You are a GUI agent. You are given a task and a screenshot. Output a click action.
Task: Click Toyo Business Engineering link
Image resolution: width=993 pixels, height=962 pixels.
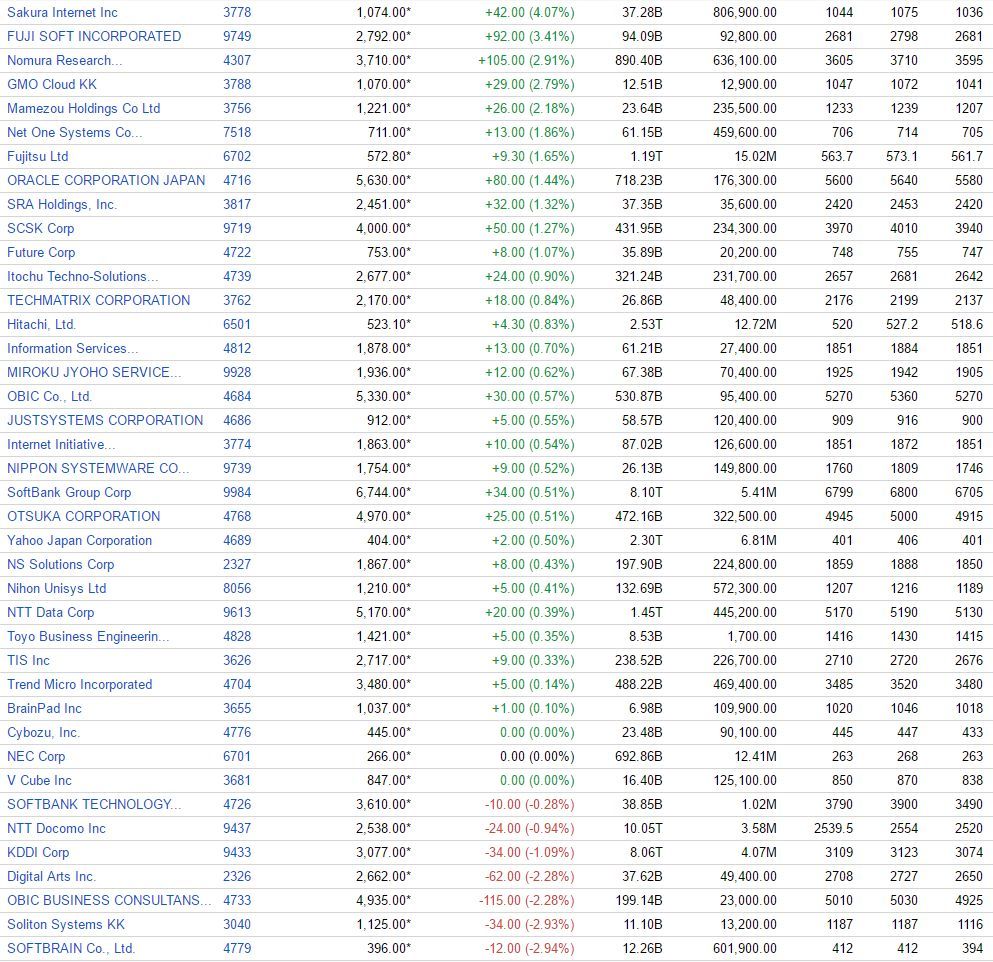[88, 638]
